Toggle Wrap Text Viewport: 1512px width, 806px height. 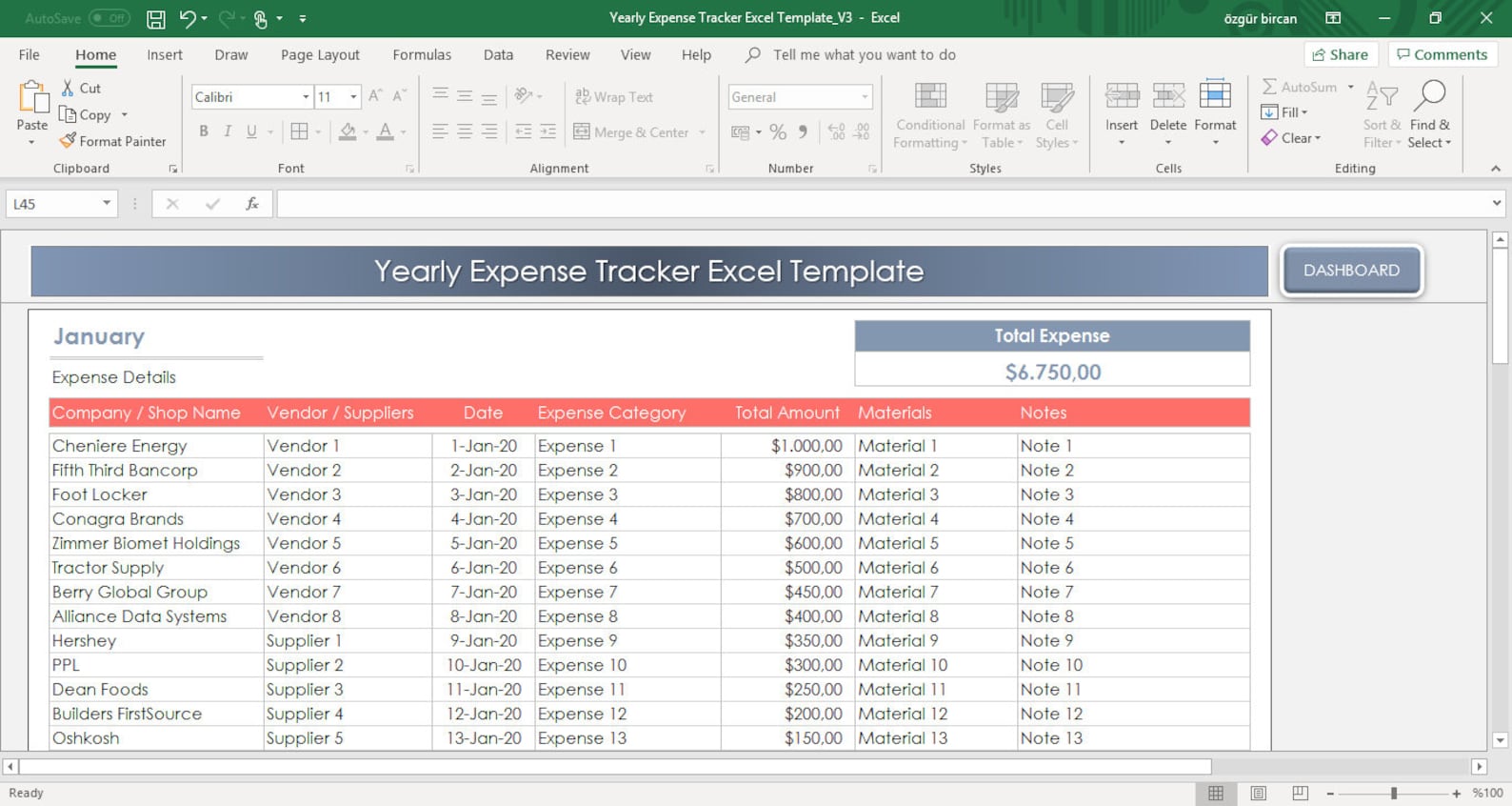614,96
